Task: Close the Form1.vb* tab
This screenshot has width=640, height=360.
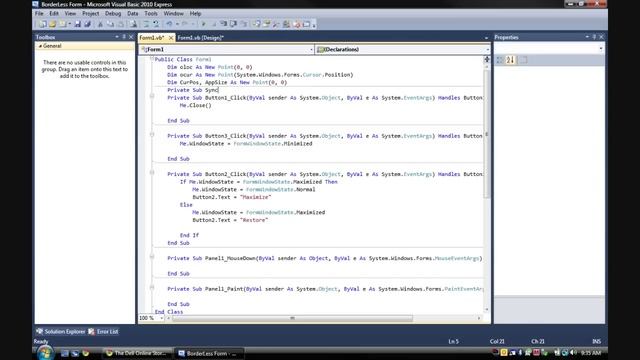Action: tap(171, 38)
